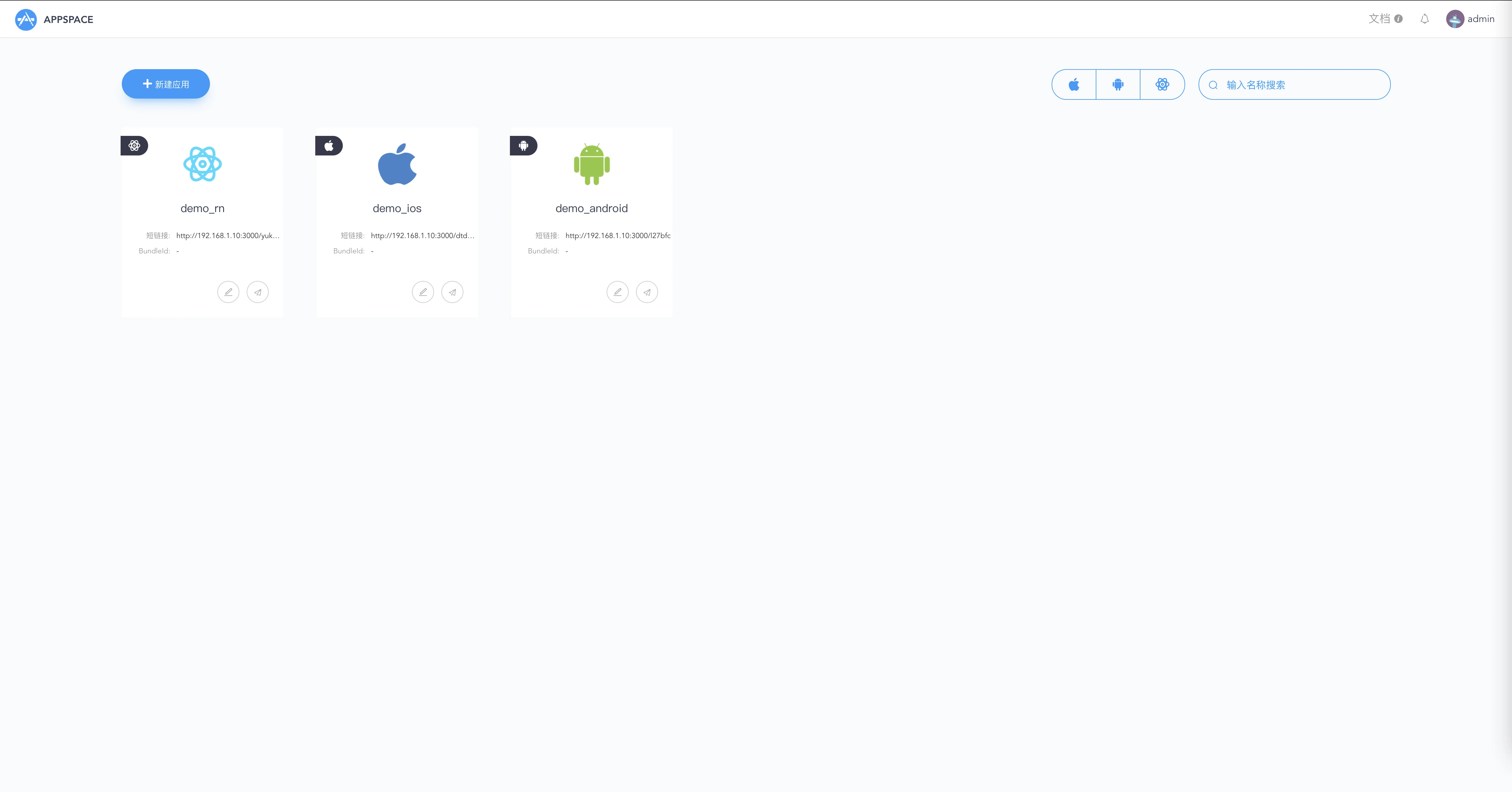1512x792 pixels.
Task: Open demo_android short link ending in l27bfc
Action: tap(618, 235)
